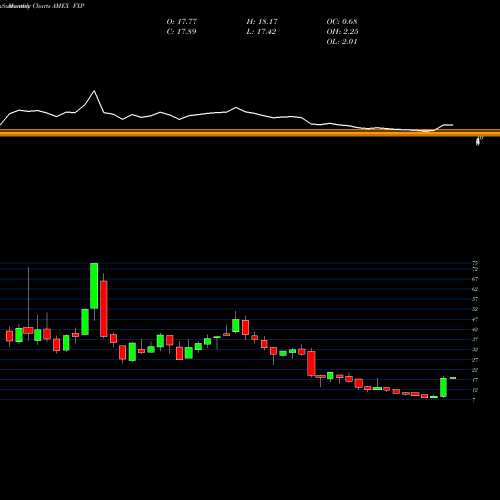Click the 37 price axis label
Screen dimensions: 500x500
pos(475,339)
